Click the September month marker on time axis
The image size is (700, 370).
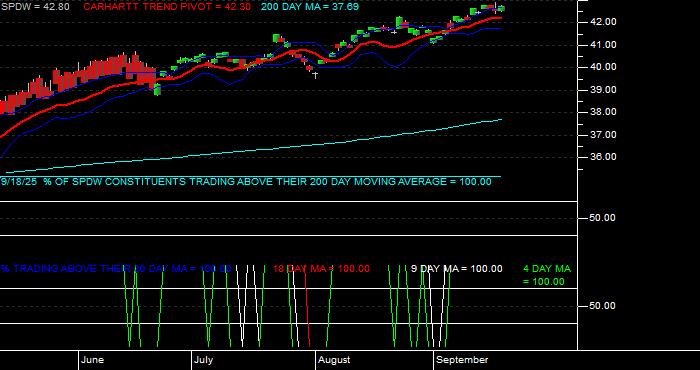click(x=462, y=360)
